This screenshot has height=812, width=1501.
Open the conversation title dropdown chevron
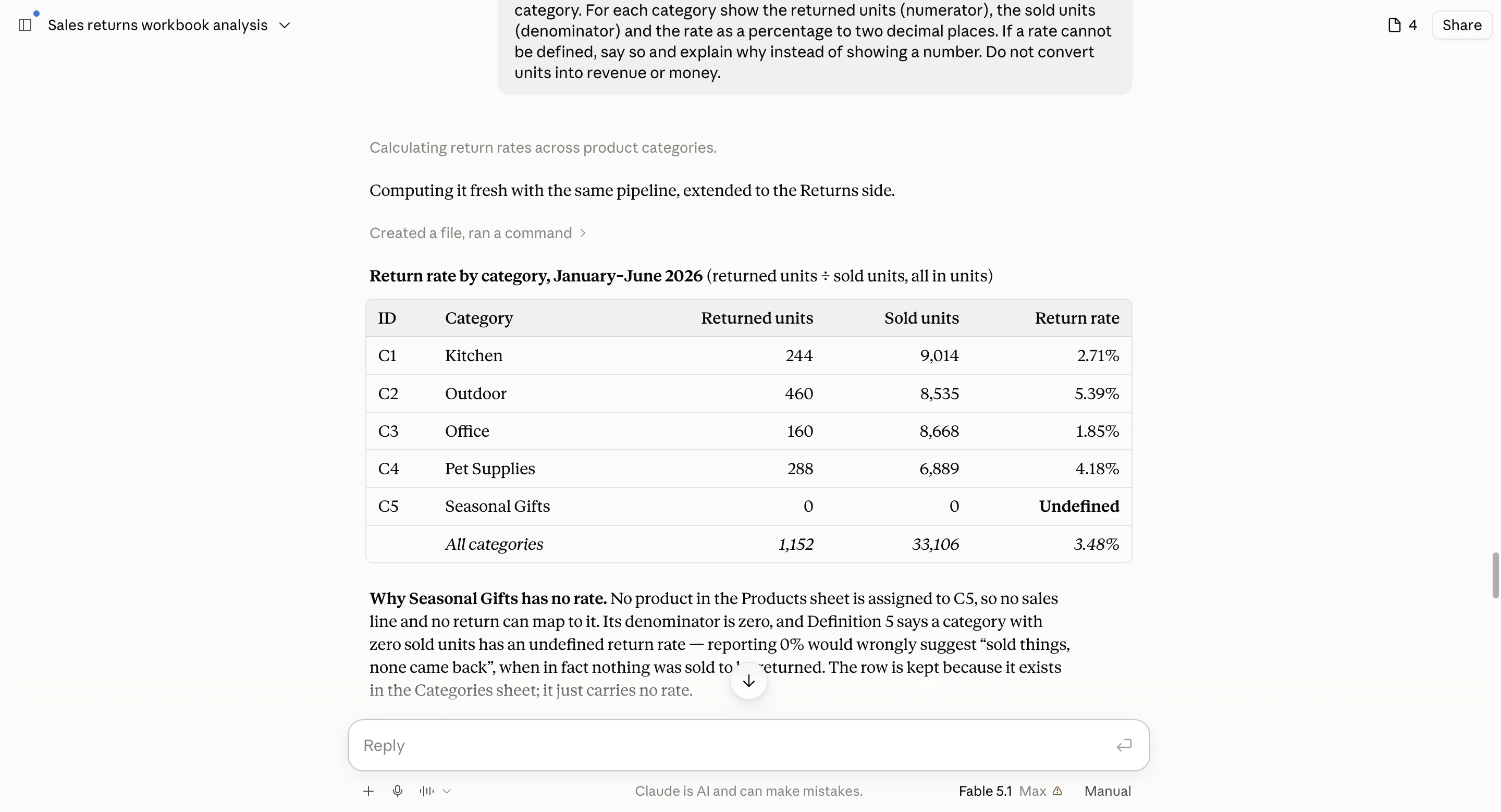285,25
